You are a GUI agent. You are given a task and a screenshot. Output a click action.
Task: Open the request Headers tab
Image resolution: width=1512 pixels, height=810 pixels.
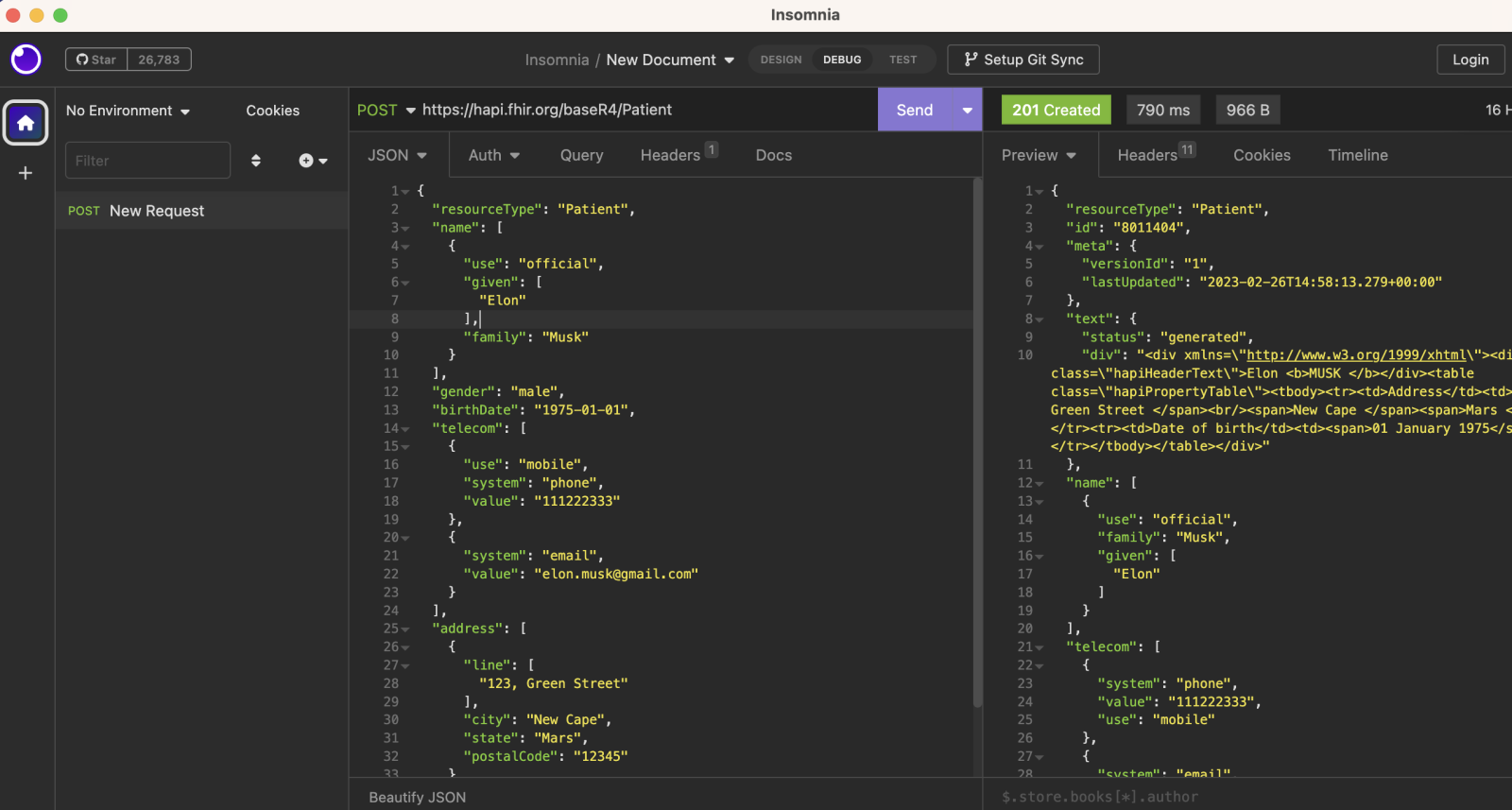pos(679,154)
